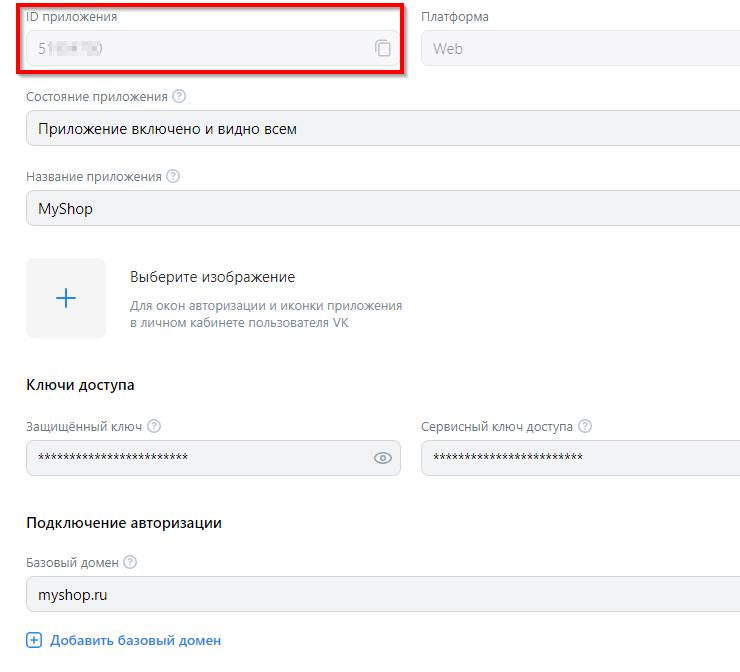Image resolution: width=740 pixels, height=672 pixels.
Task: Click the MyShop application name field
Action: [x=380, y=209]
